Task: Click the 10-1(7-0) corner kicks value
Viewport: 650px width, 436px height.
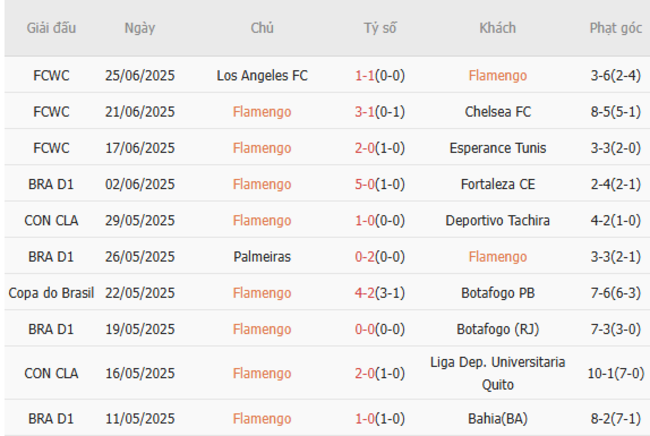Action: click(x=615, y=372)
